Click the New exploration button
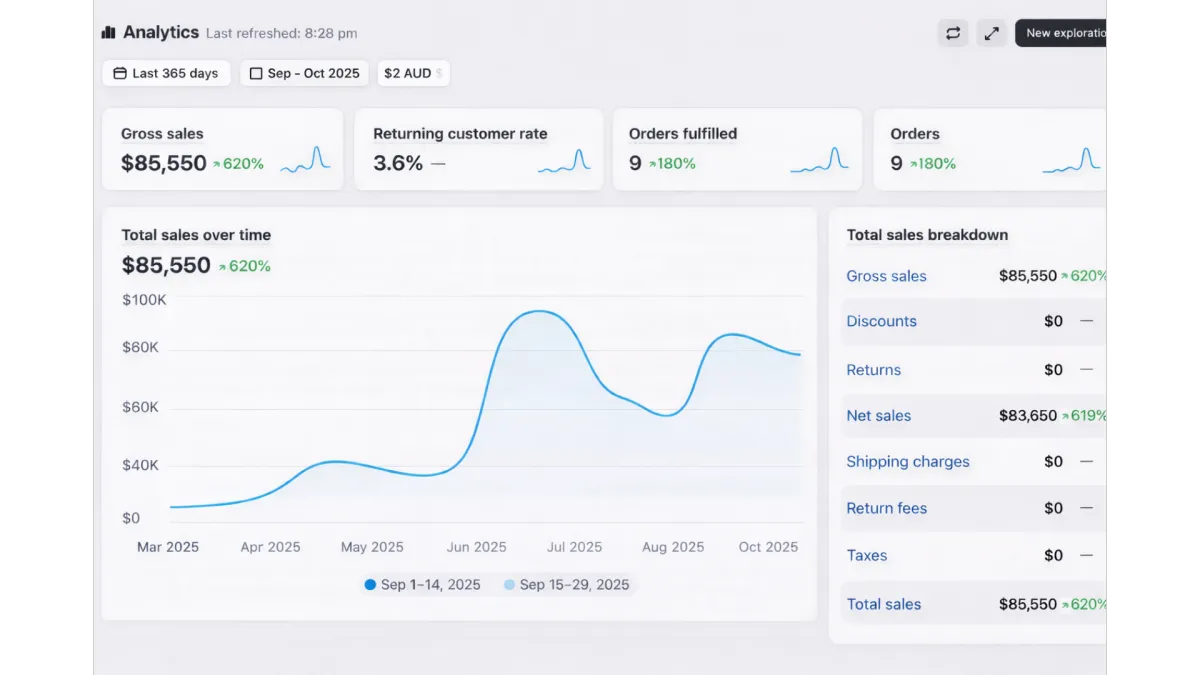The height and width of the screenshot is (675, 1200). tap(1064, 33)
